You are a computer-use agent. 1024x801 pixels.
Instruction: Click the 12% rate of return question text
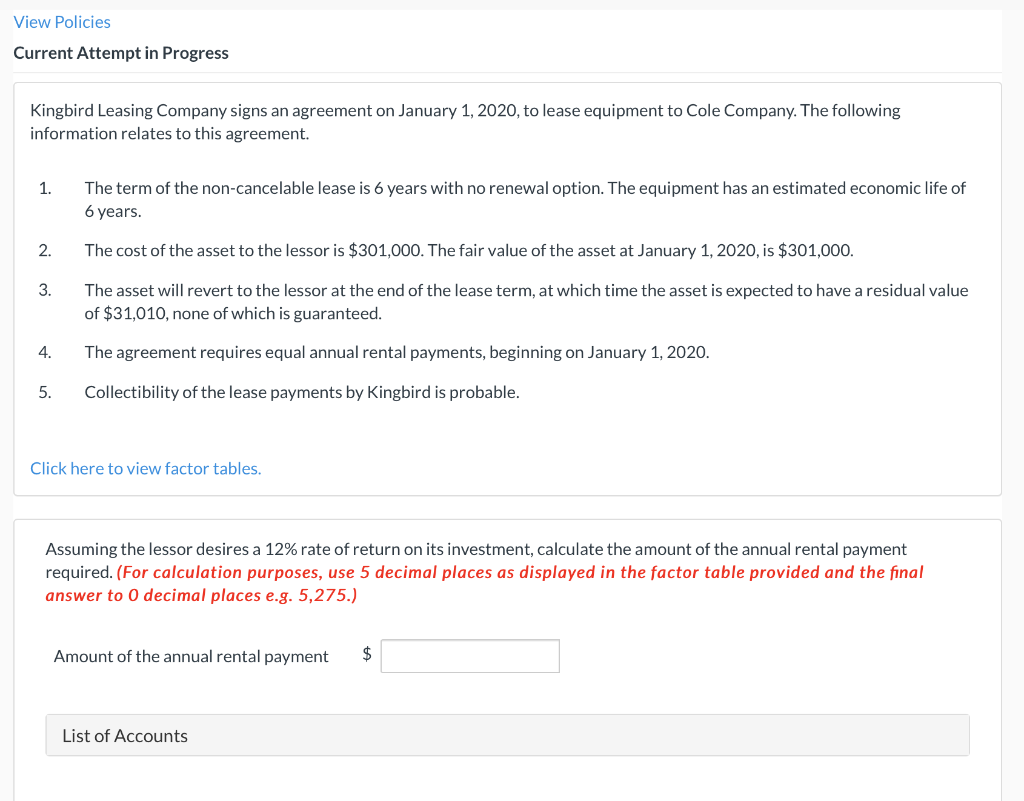click(x=476, y=548)
